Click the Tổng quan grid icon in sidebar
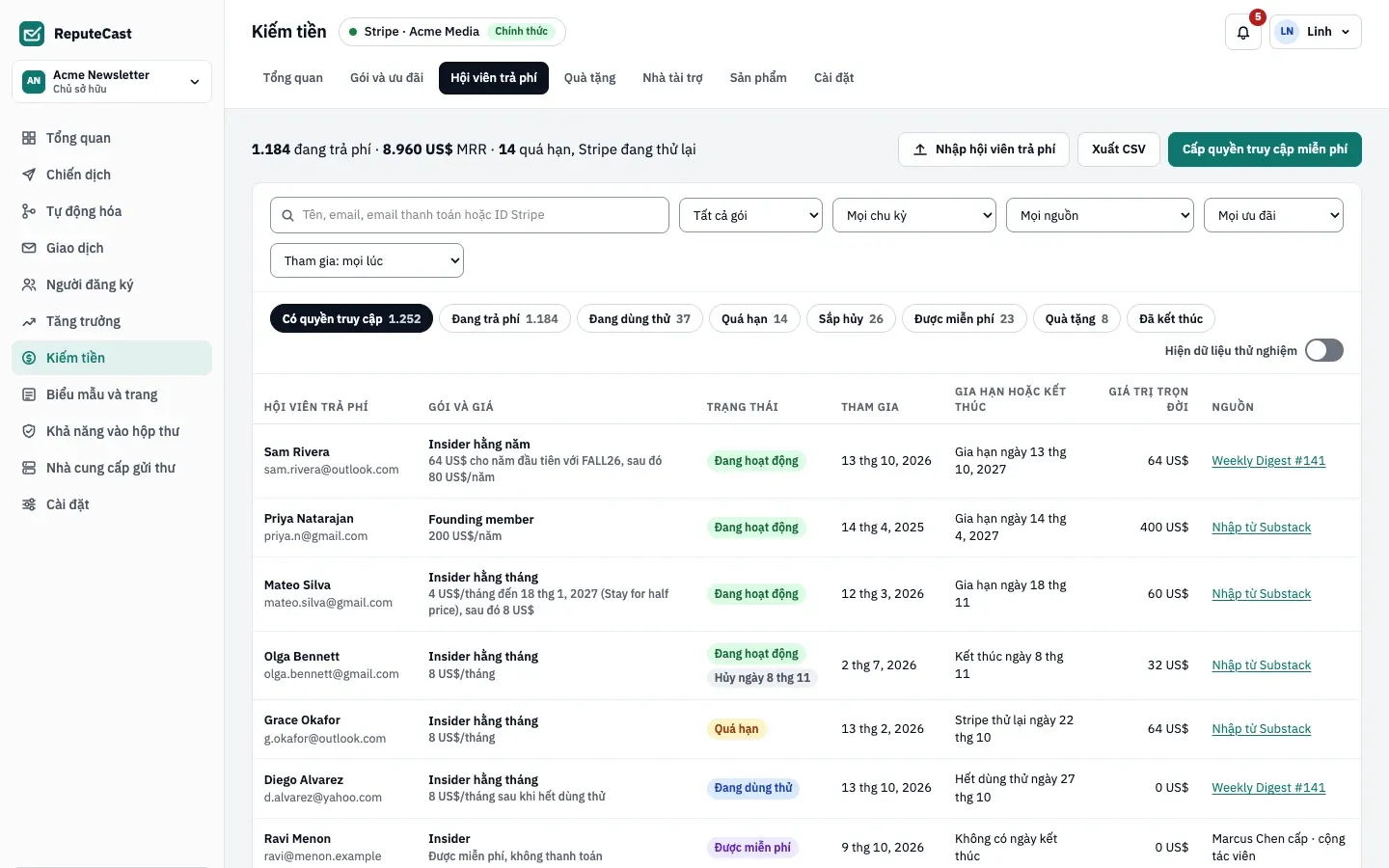The height and width of the screenshot is (868, 1389). pos(29,138)
